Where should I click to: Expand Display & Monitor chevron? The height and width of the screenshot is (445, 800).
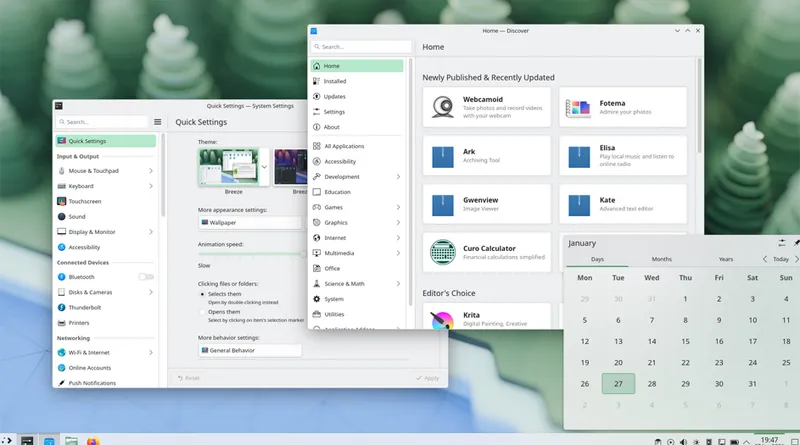151,232
